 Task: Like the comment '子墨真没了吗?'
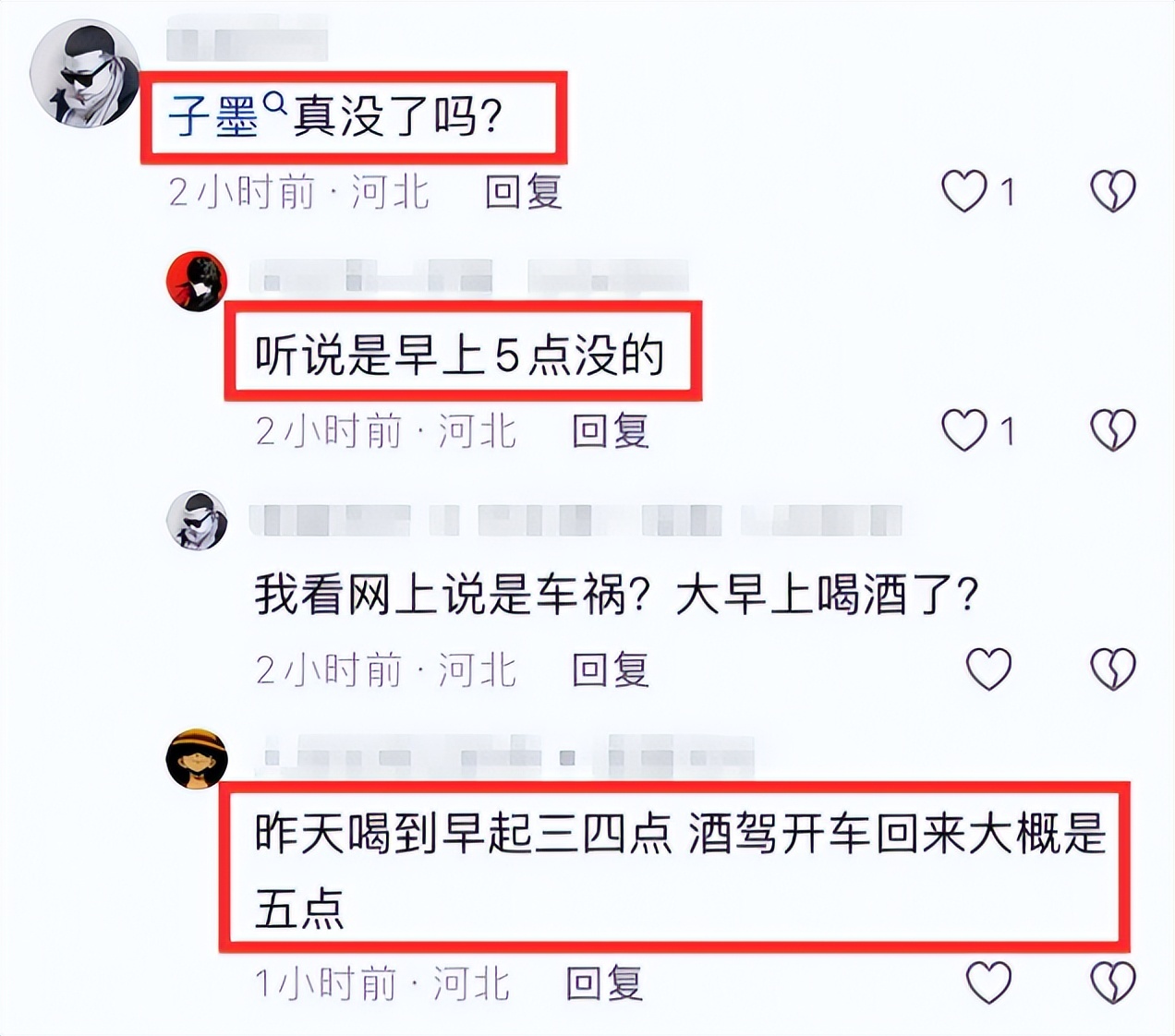point(964,192)
